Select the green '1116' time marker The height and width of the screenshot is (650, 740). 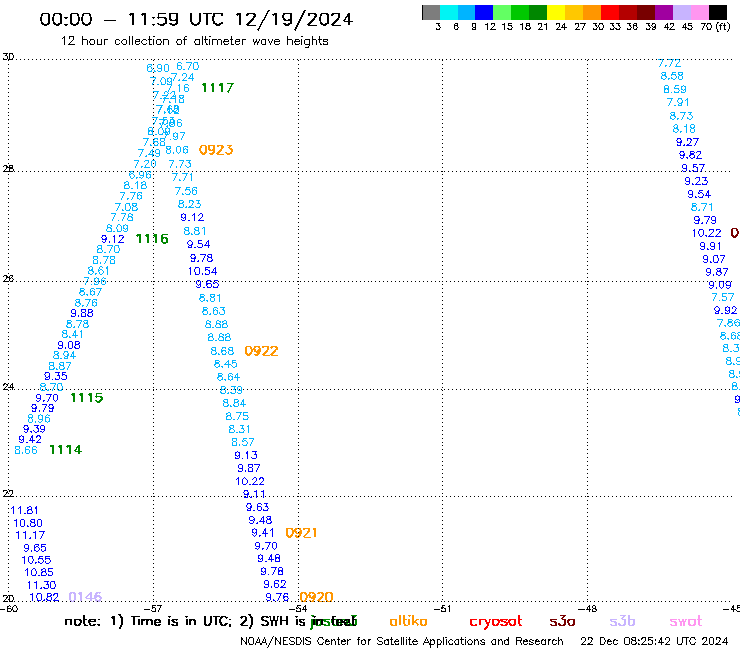(152, 239)
